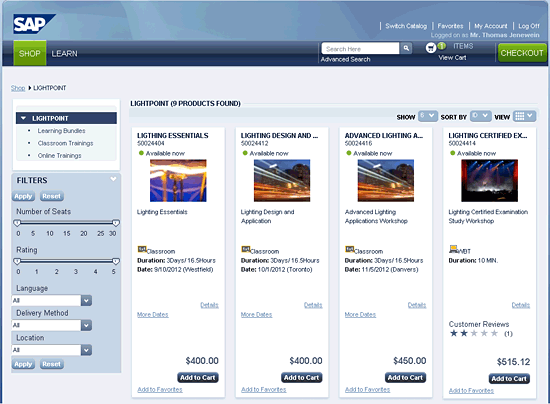Open Advanced Search
550x404 pixels.
346,59
